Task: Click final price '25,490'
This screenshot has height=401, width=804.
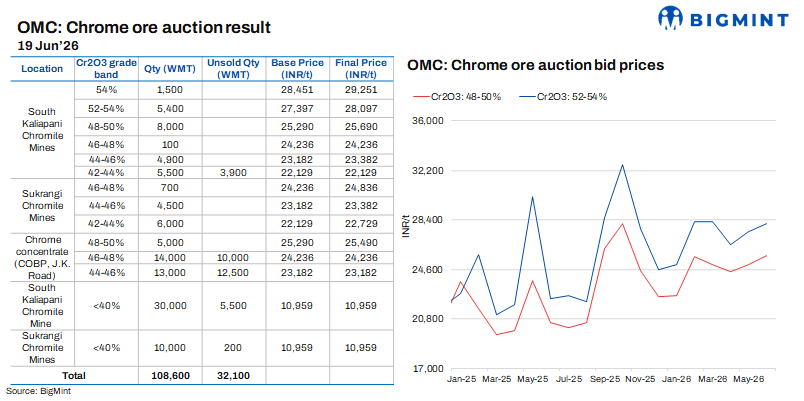Action: tap(363, 242)
